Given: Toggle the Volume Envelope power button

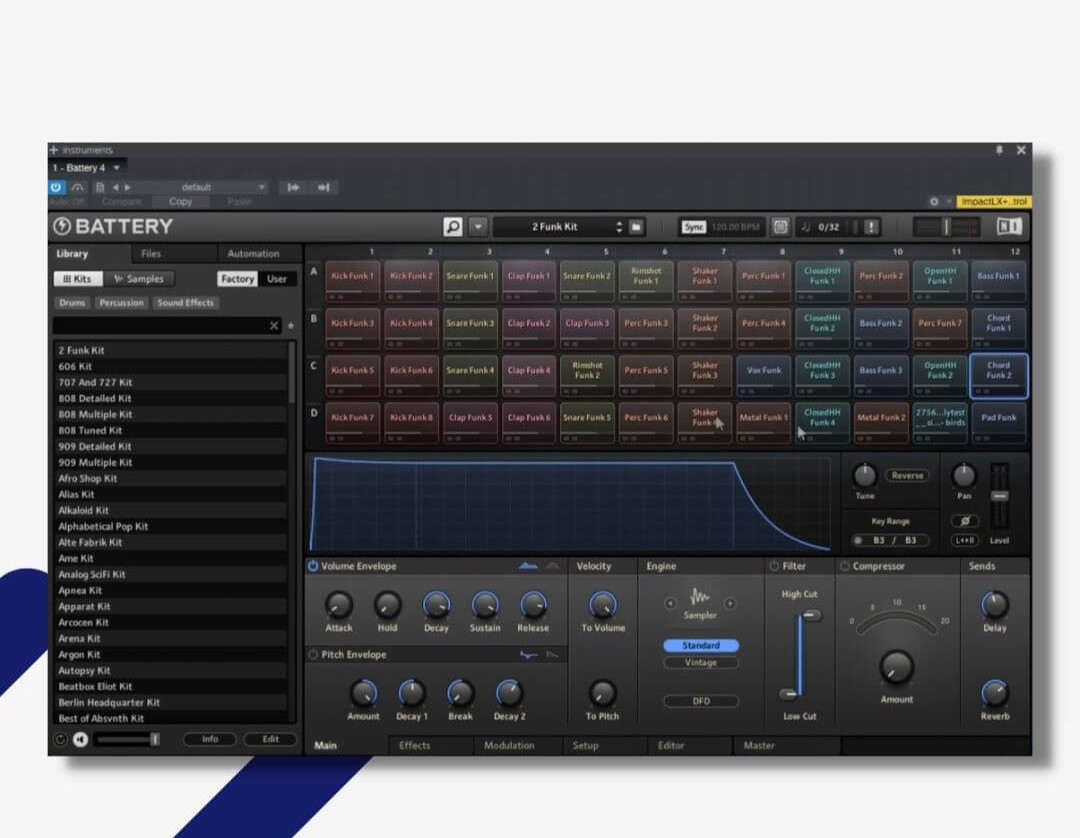Looking at the screenshot, I should (x=313, y=566).
